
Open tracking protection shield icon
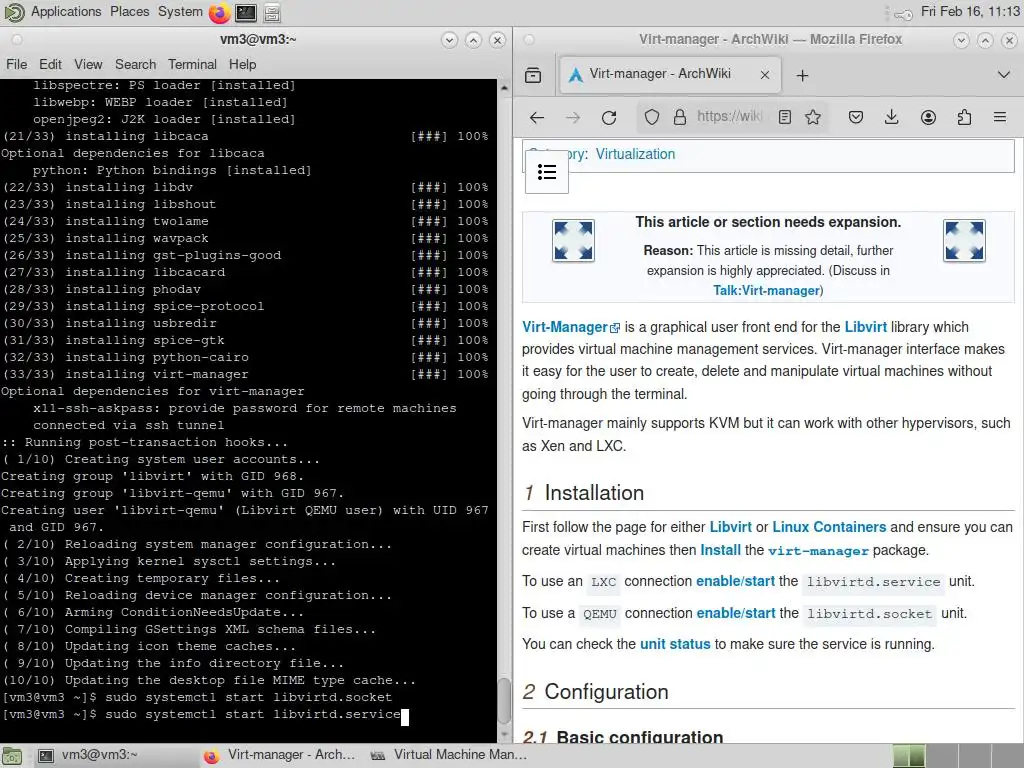(x=652, y=117)
